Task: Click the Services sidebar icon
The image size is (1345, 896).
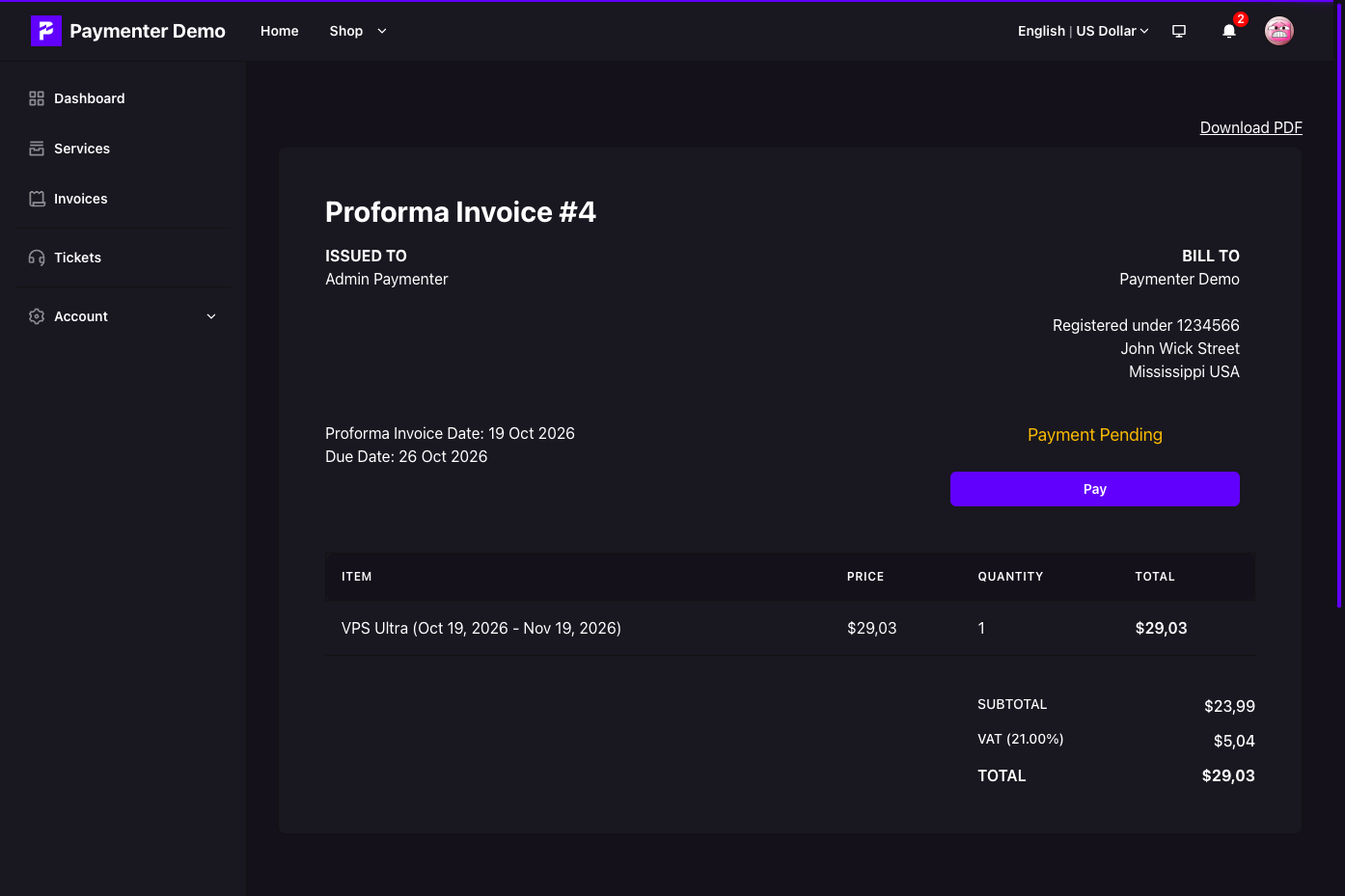Action: pos(37,149)
